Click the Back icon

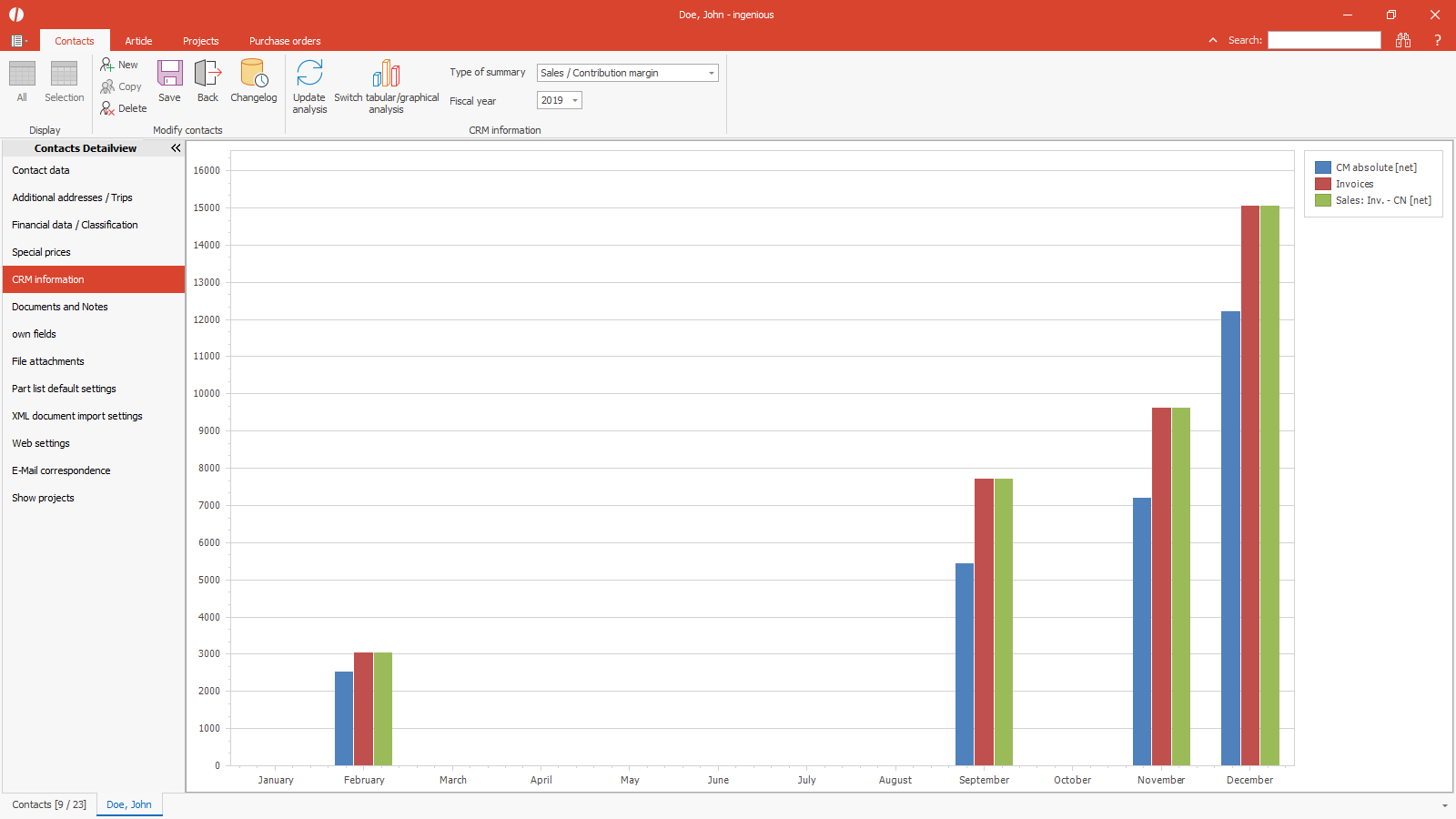coord(207,74)
